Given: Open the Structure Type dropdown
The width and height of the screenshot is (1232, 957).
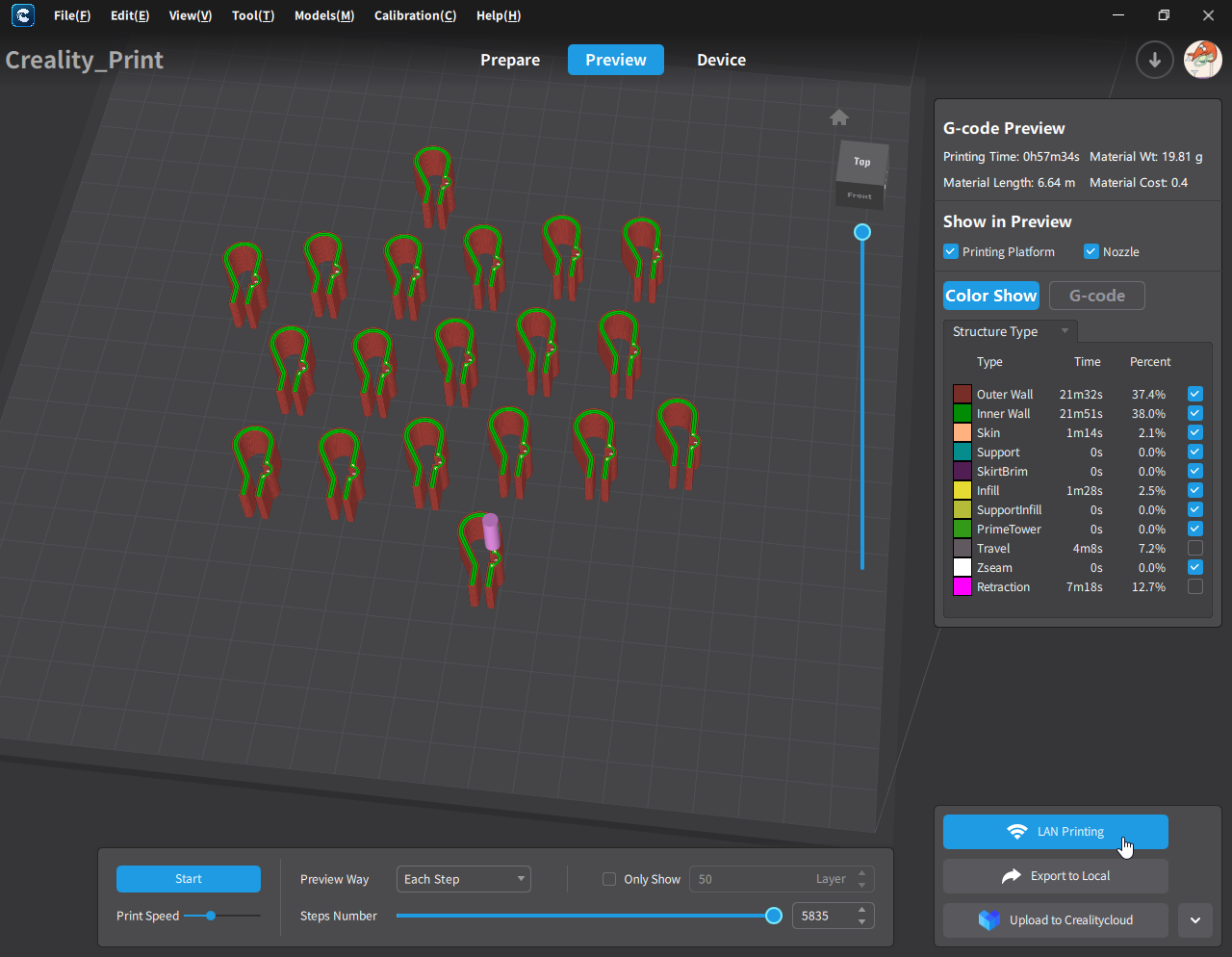Looking at the screenshot, I should pos(1011,331).
